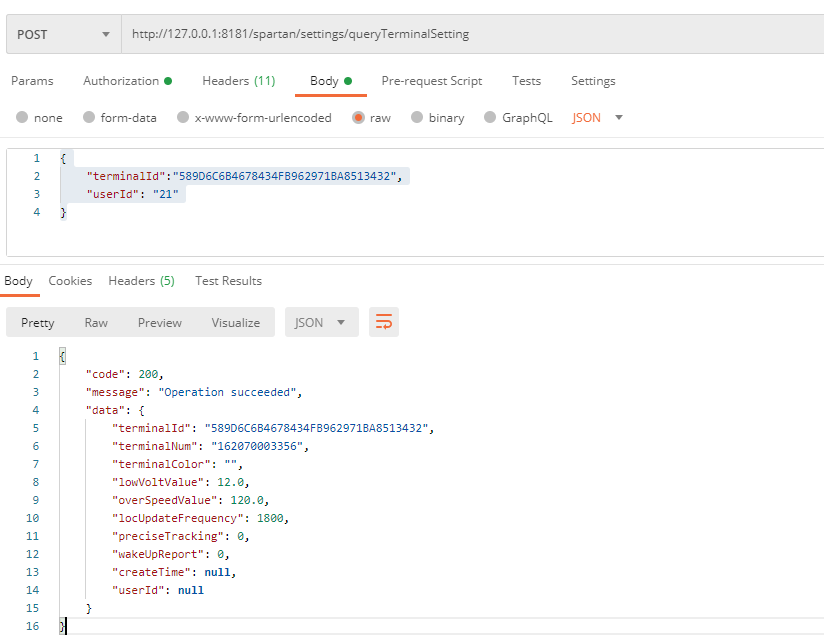The width and height of the screenshot is (824, 643).
Task: Choose the binary body radio option
Action: click(x=418, y=118)
